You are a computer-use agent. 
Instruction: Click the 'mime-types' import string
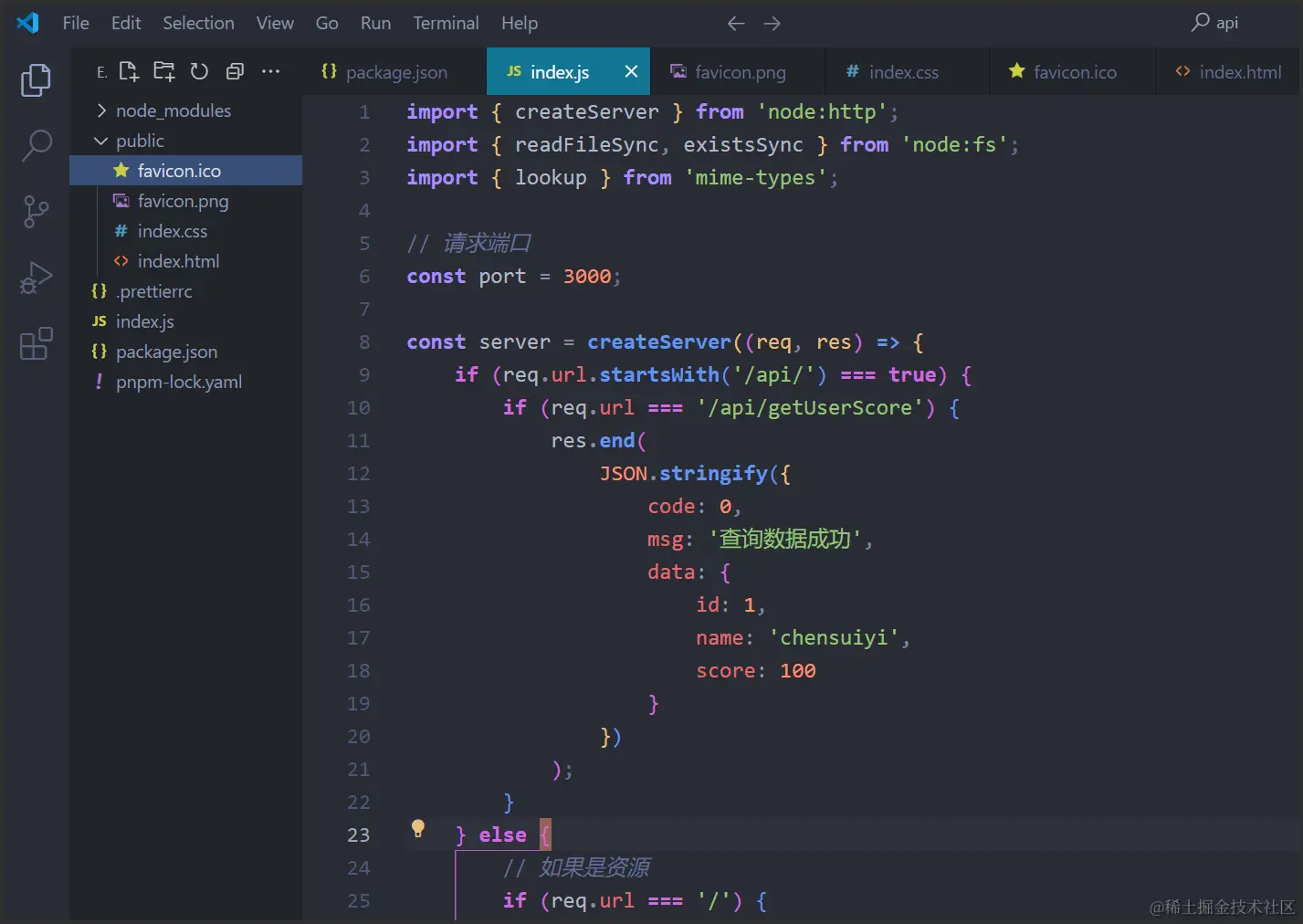tap(755, 177)
